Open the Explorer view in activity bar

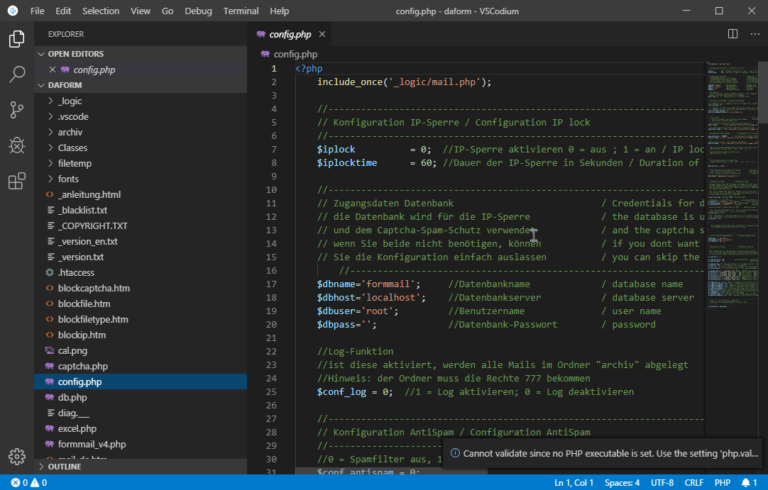[x=17, y=39]
